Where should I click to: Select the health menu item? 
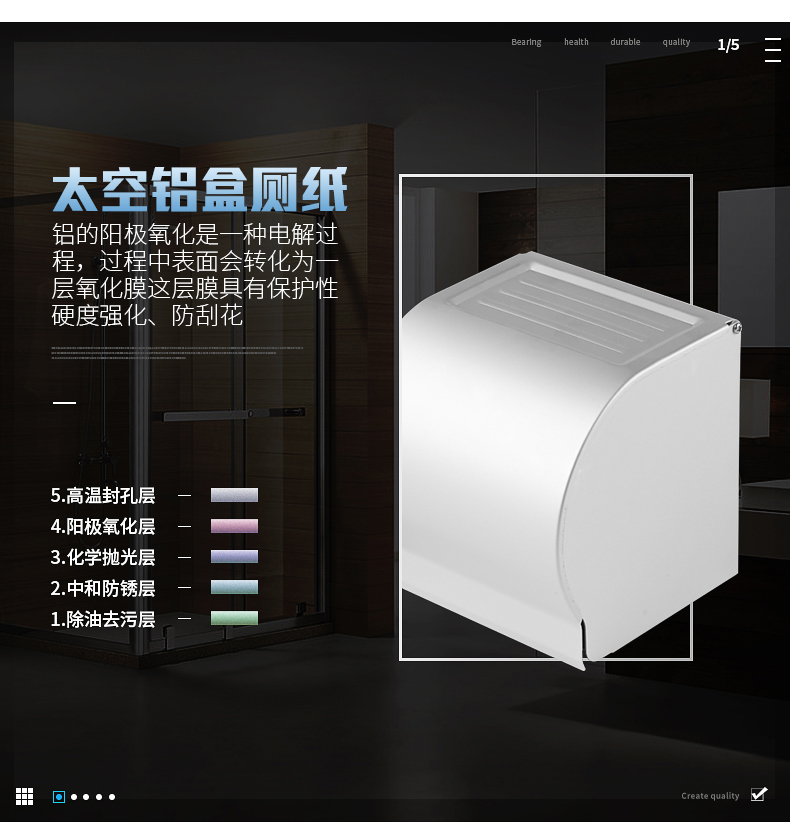click(576, 42)
